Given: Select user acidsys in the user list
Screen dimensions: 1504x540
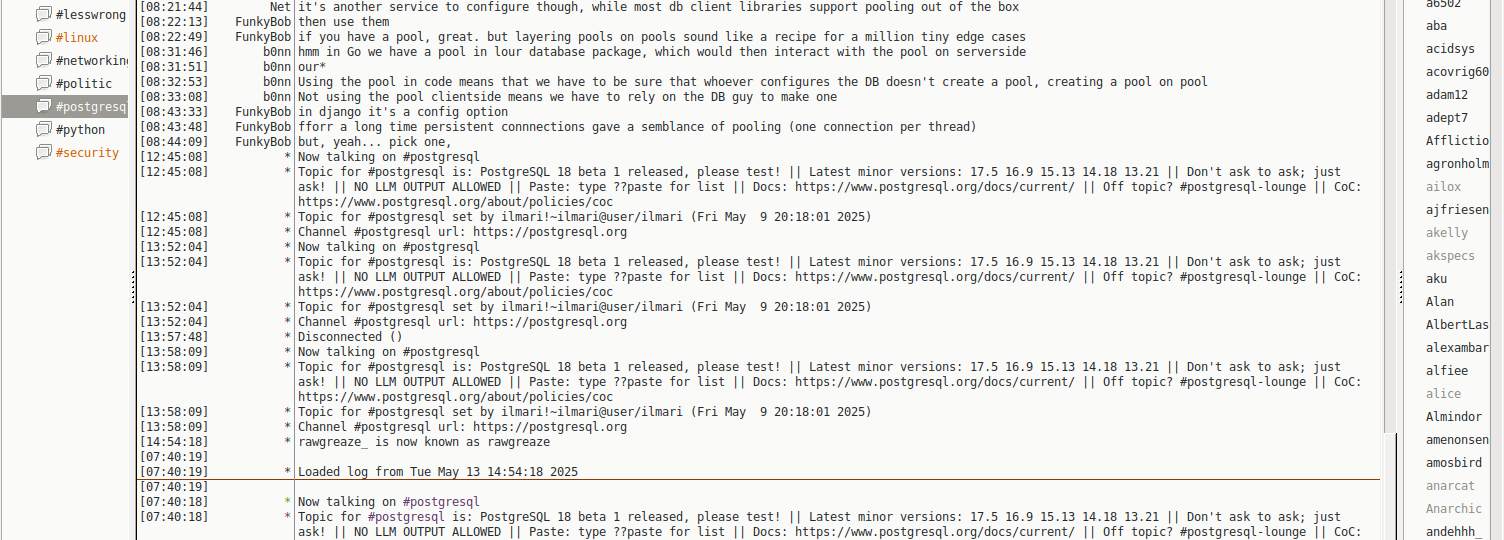Looking at the screenshot, I should 1450,49.
